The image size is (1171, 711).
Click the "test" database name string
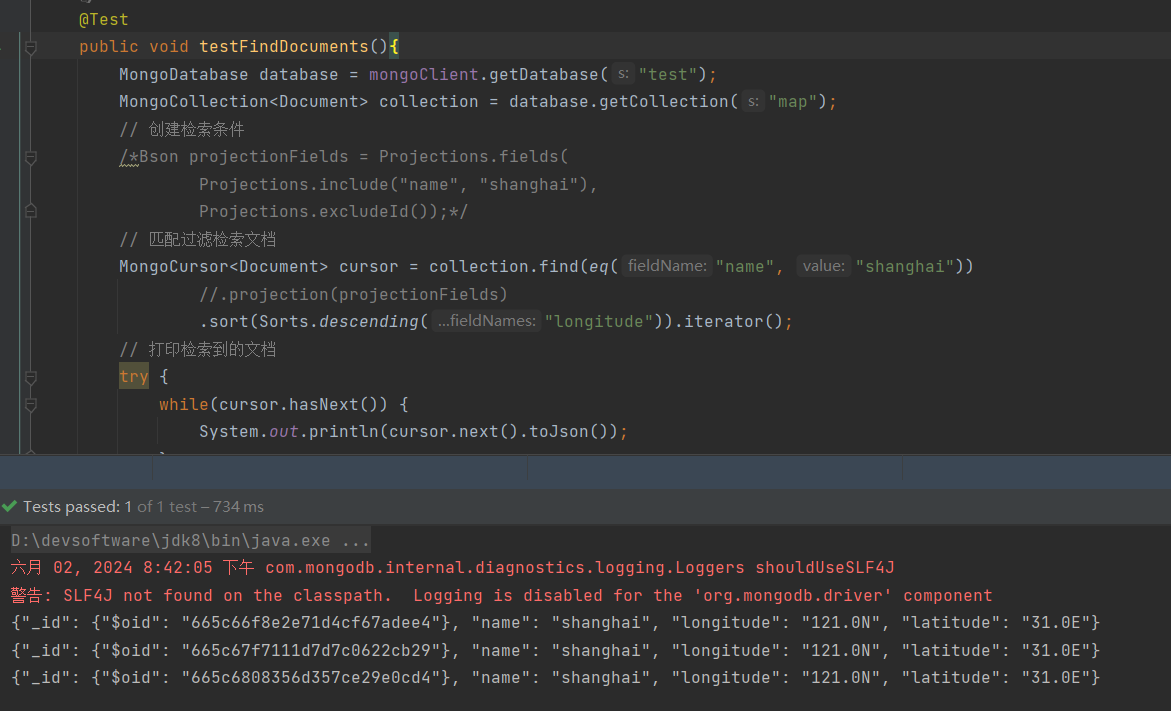pyautogui.click(x=668, y=75)
